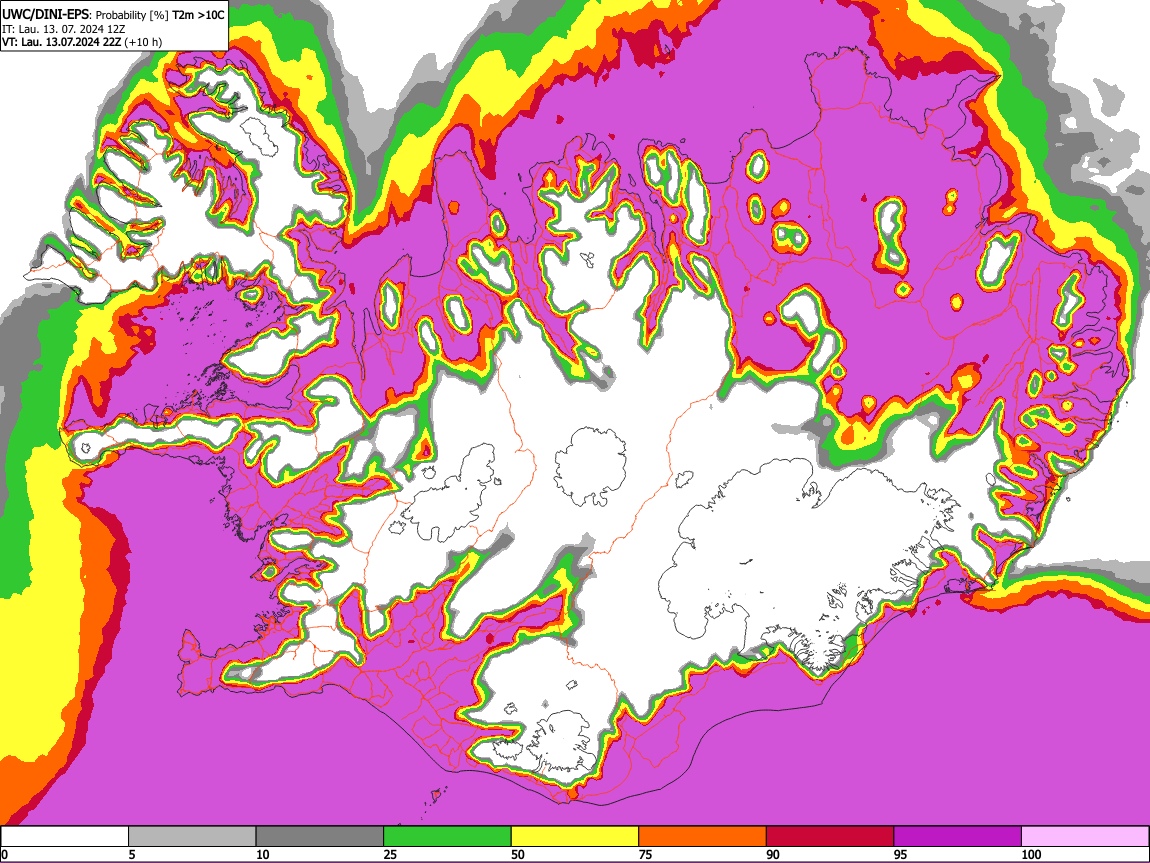Click the yellow 50–75% legend swatch

[x=575, y=836]
